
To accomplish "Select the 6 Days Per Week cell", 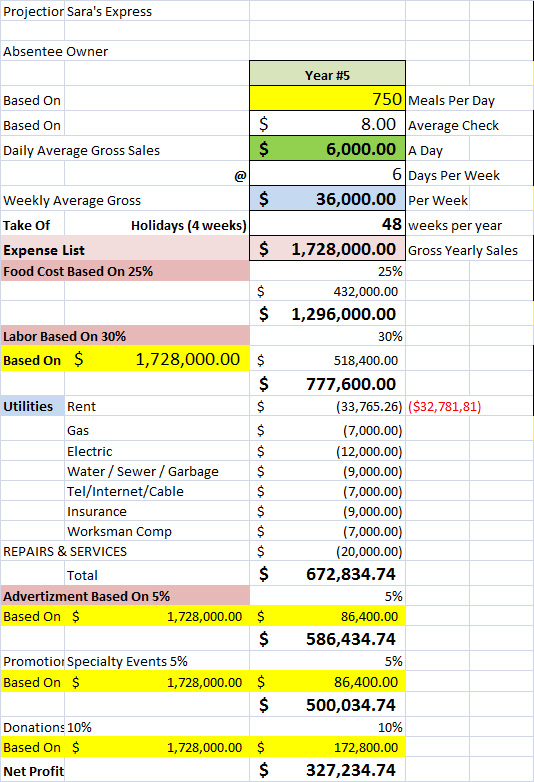I will pyautogui.click(x=327, y=174).
